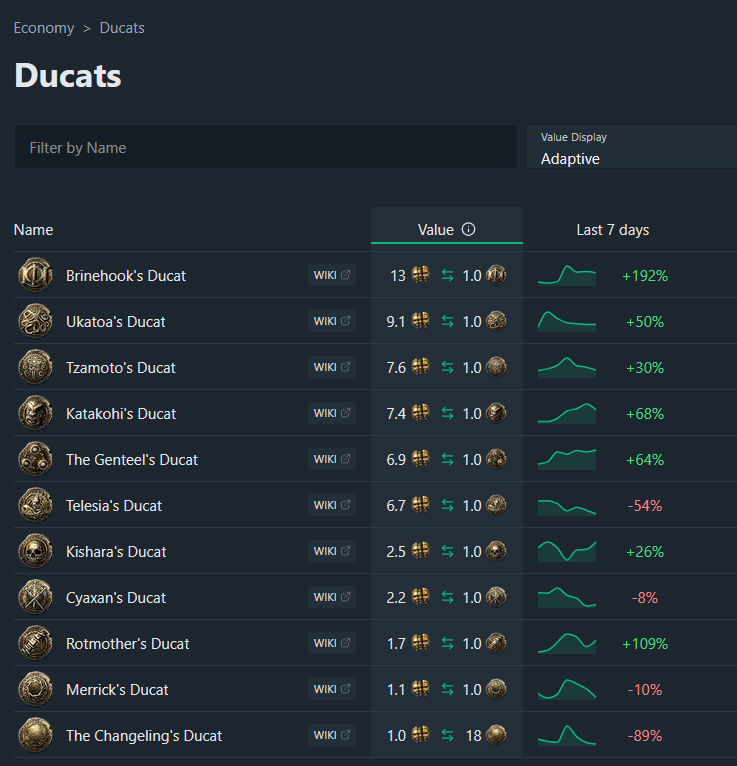737x766 pixels.
Task: Click gold currency icon beside 7.6 in Tzamoto's row
Action: pyautogui.click(x=421, y=366)
